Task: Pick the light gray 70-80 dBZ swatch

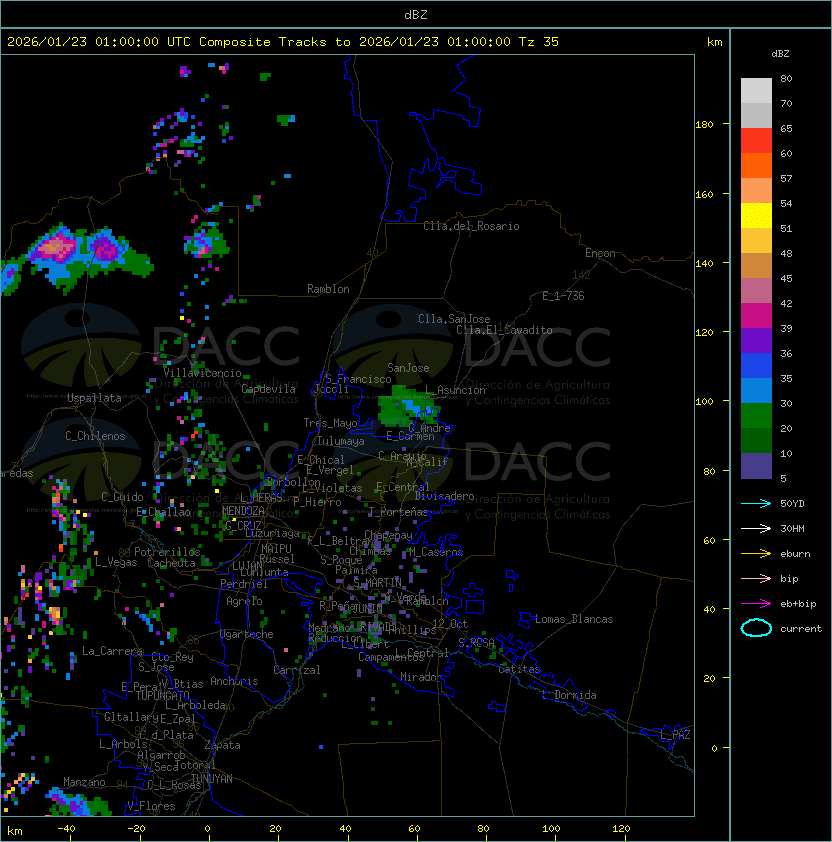Action: pos(756,91)
